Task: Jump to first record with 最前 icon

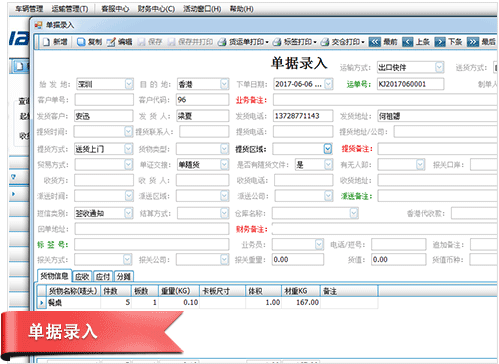Action: click(375, 42)
